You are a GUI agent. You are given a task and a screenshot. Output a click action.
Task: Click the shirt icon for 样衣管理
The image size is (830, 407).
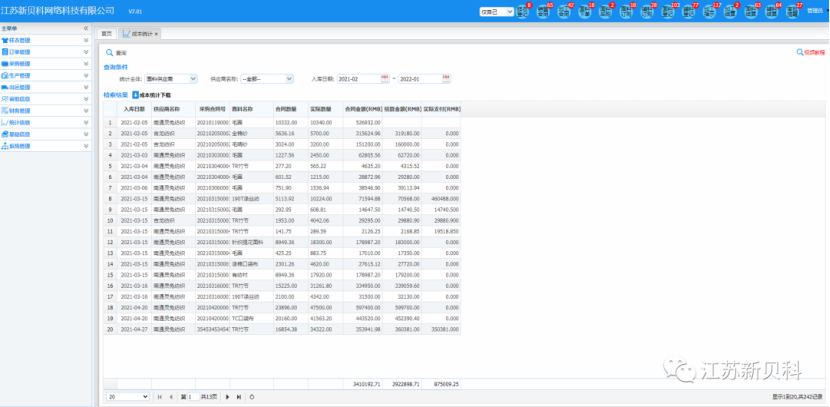(x=5, y=40)
